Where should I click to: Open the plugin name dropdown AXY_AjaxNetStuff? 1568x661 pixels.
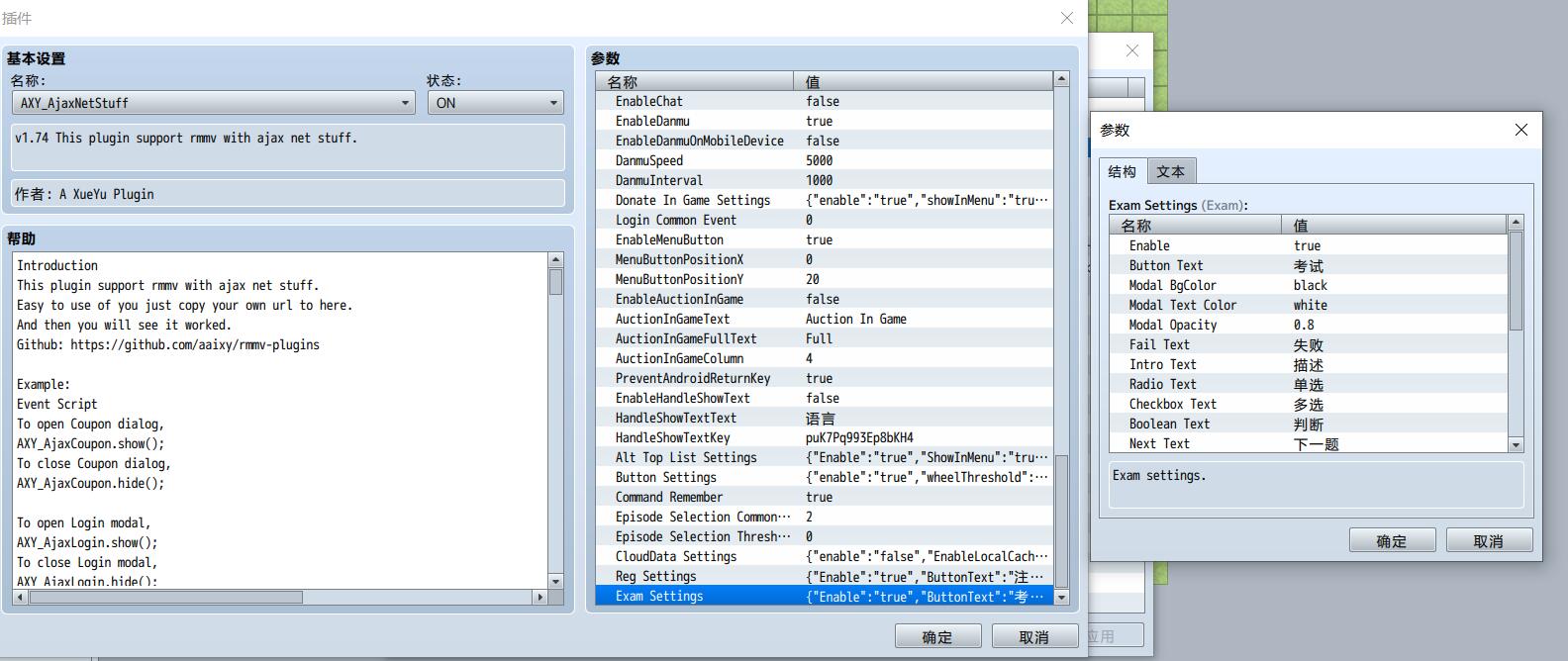(x=213, y=103)
